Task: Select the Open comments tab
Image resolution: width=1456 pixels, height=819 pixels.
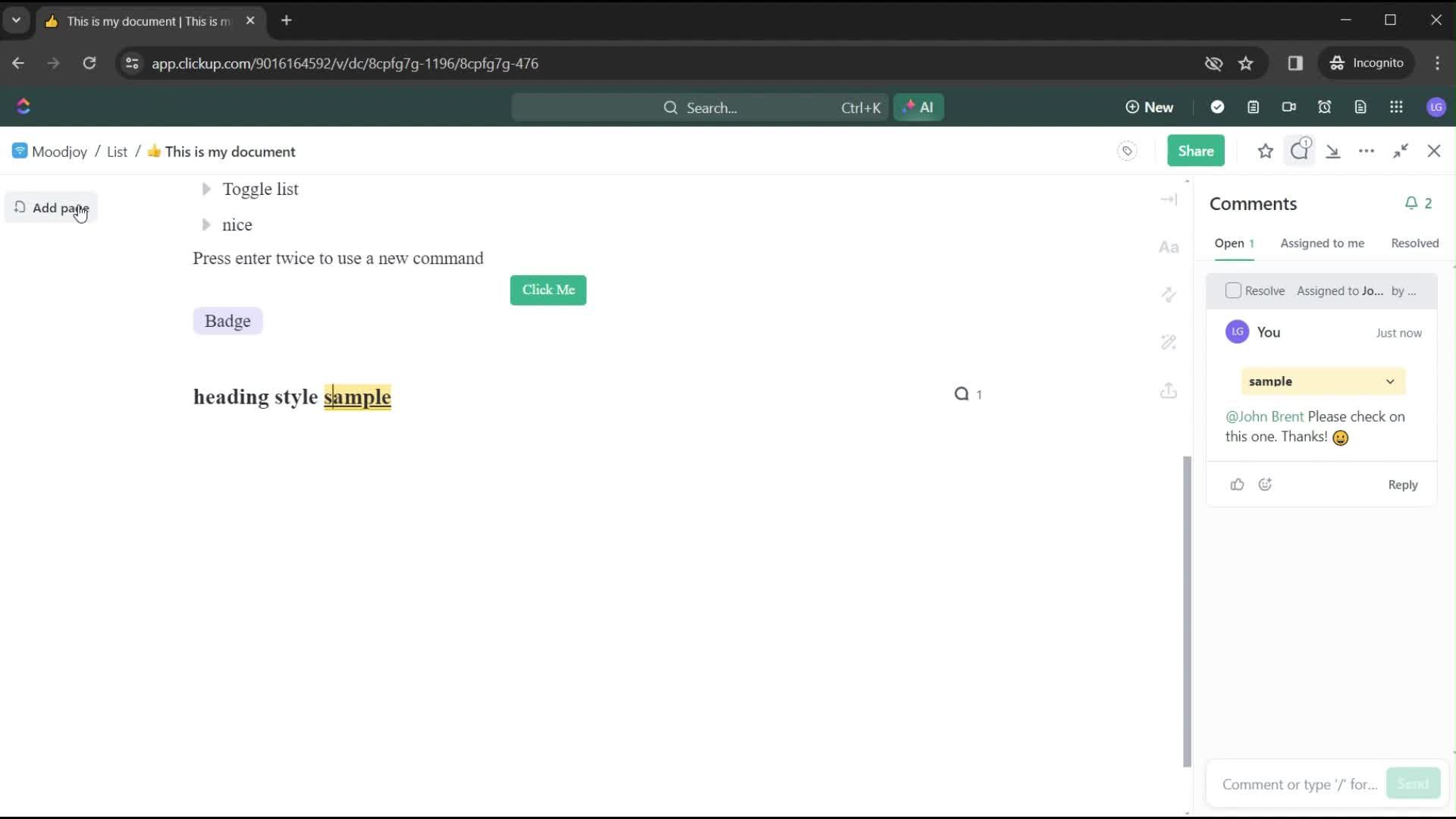Action: pyautogui.click(x=1234, y=242)
